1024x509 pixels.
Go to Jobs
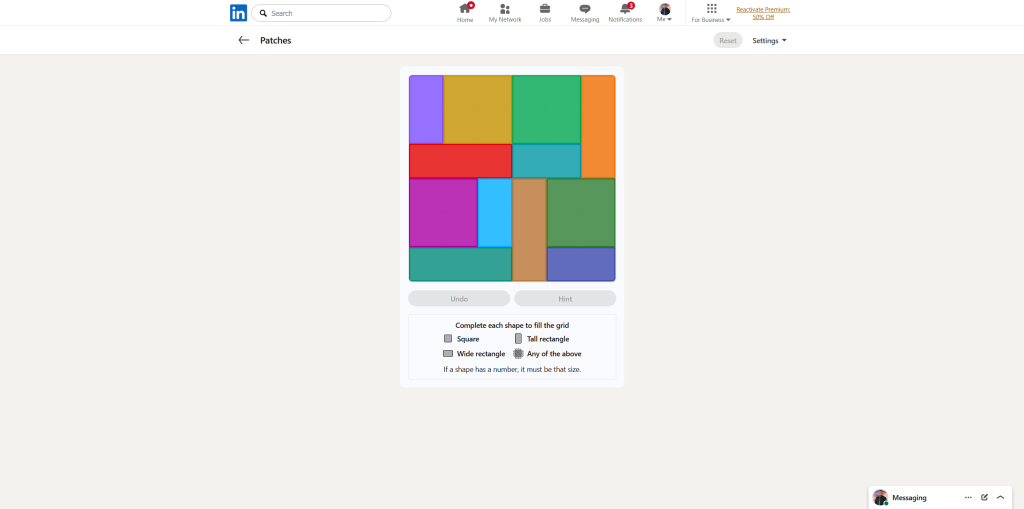tap(545, 13)
